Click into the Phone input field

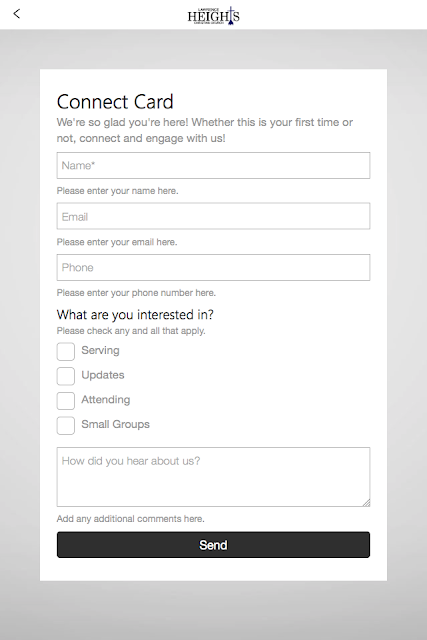click(x=213, y=267)
